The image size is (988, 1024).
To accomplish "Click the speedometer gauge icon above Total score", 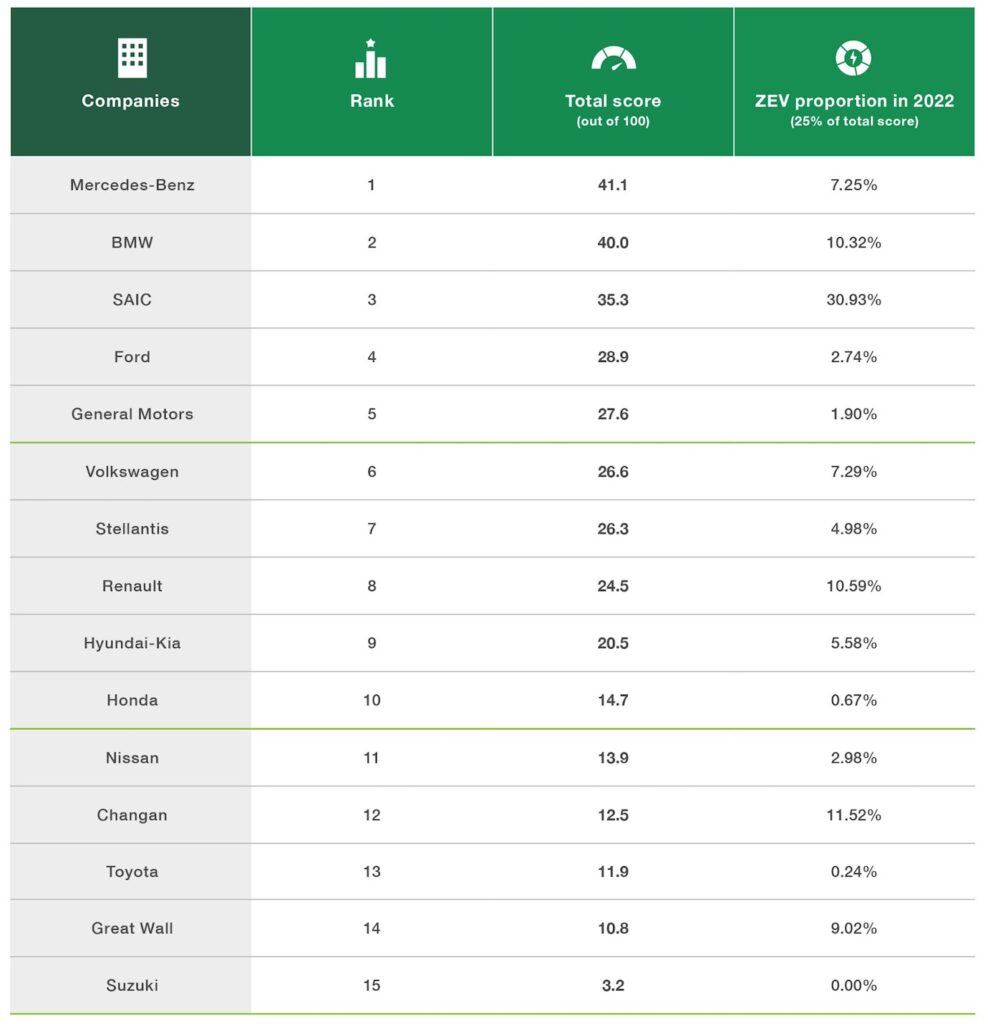I will click(613, 59).
